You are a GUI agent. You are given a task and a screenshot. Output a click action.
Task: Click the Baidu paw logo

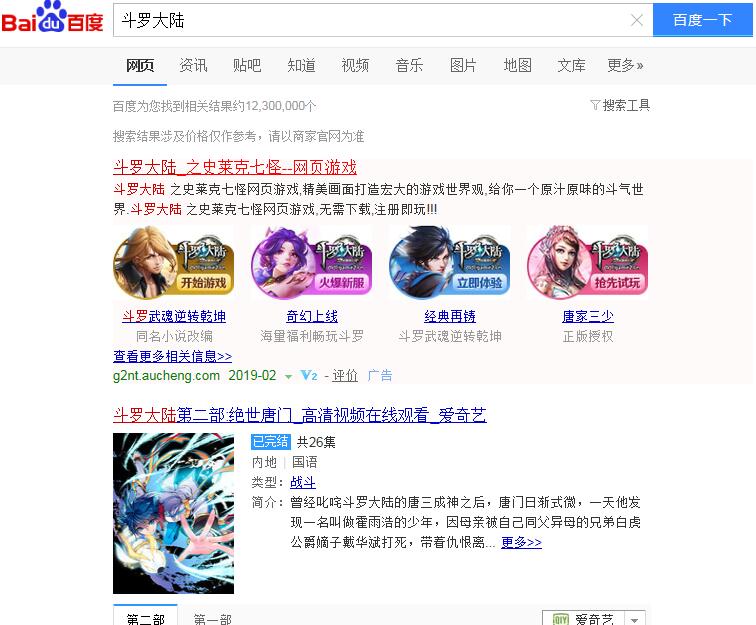pos(52,18)
